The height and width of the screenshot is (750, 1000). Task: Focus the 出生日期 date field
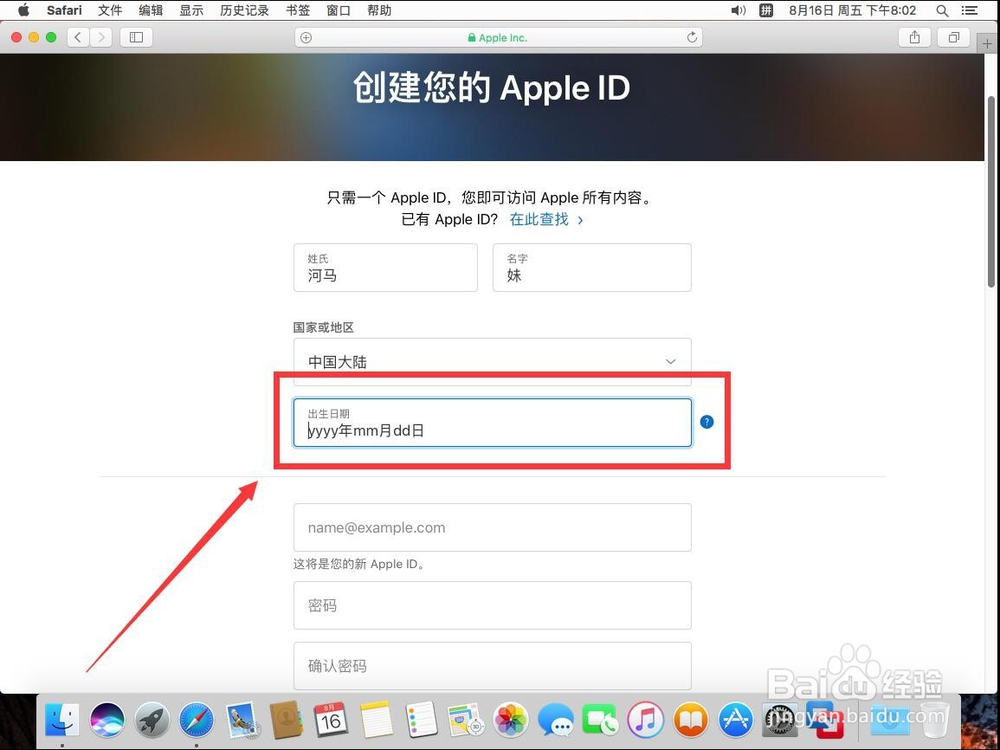coord(492,422)
